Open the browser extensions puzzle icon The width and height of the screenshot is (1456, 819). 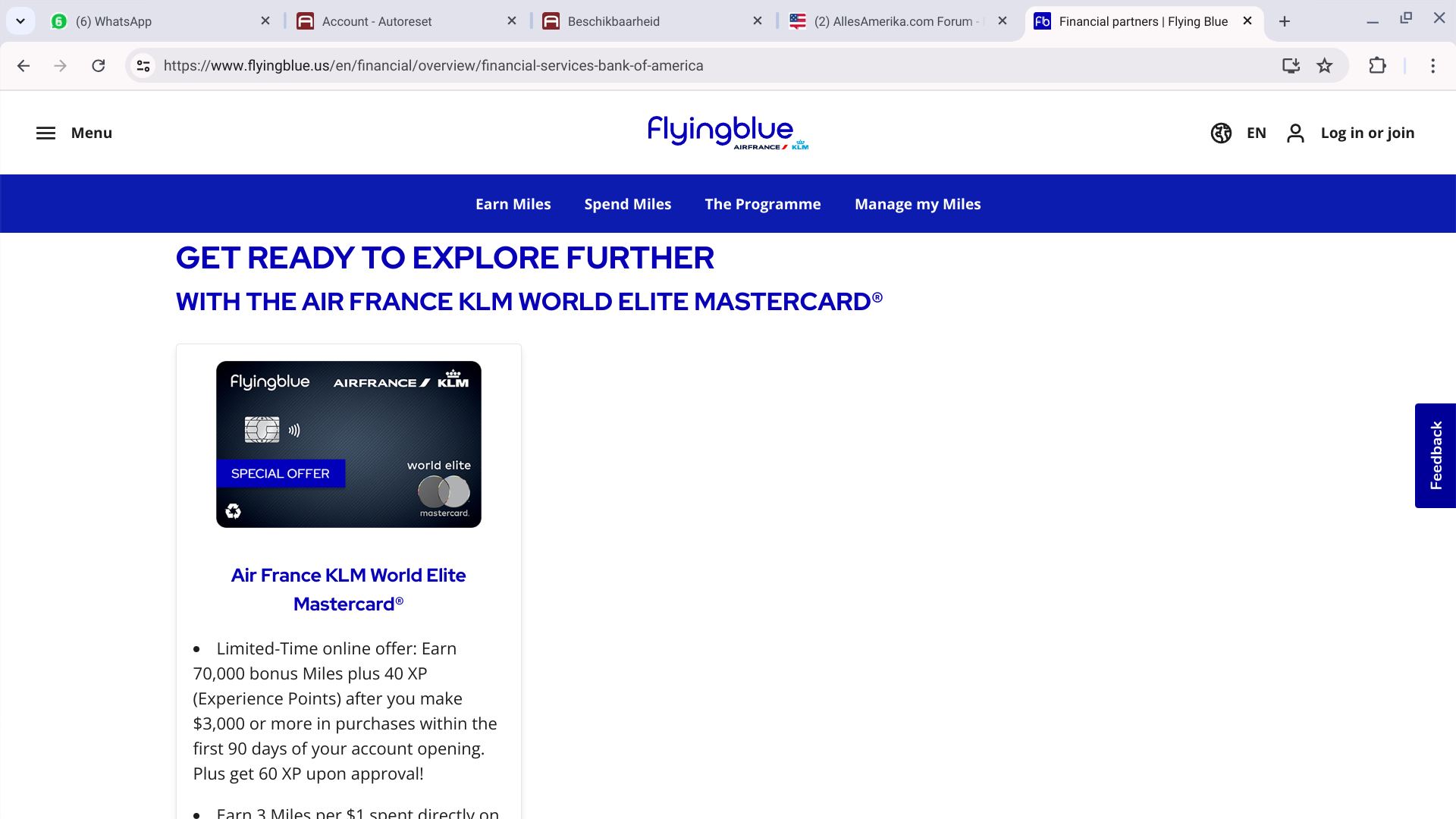point(1377,66)
